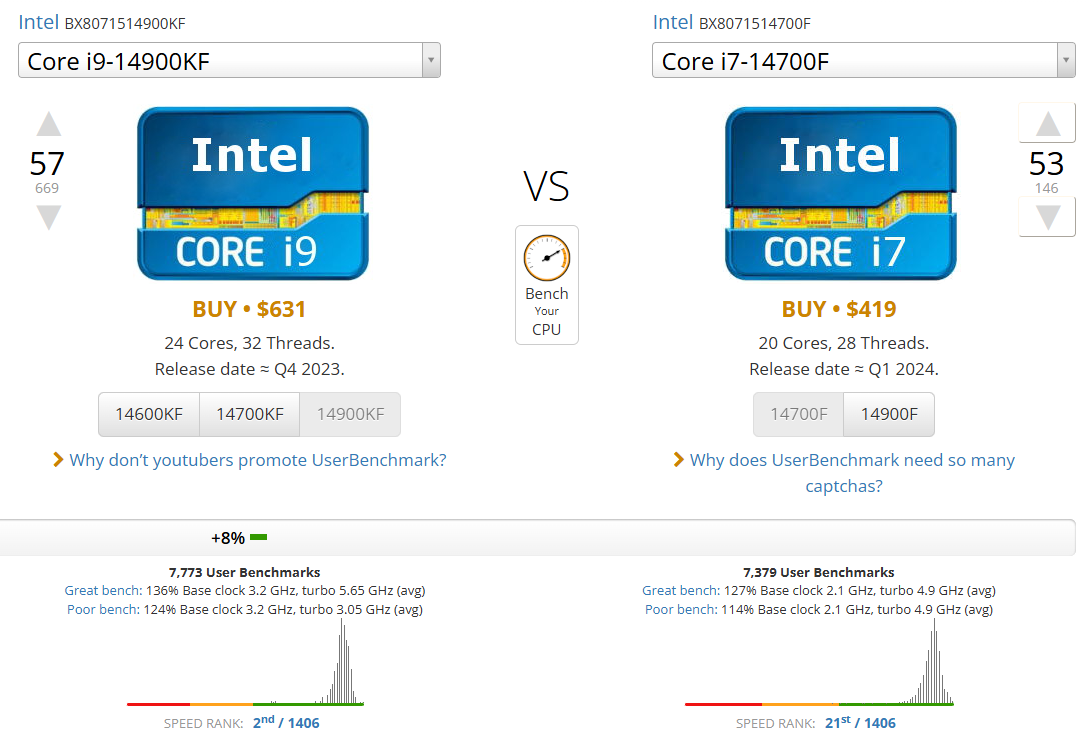Viewport: 1086px width, 740px height.
Task: Click the Intel Core i7 chip image
Action: (x=841, y=193)
